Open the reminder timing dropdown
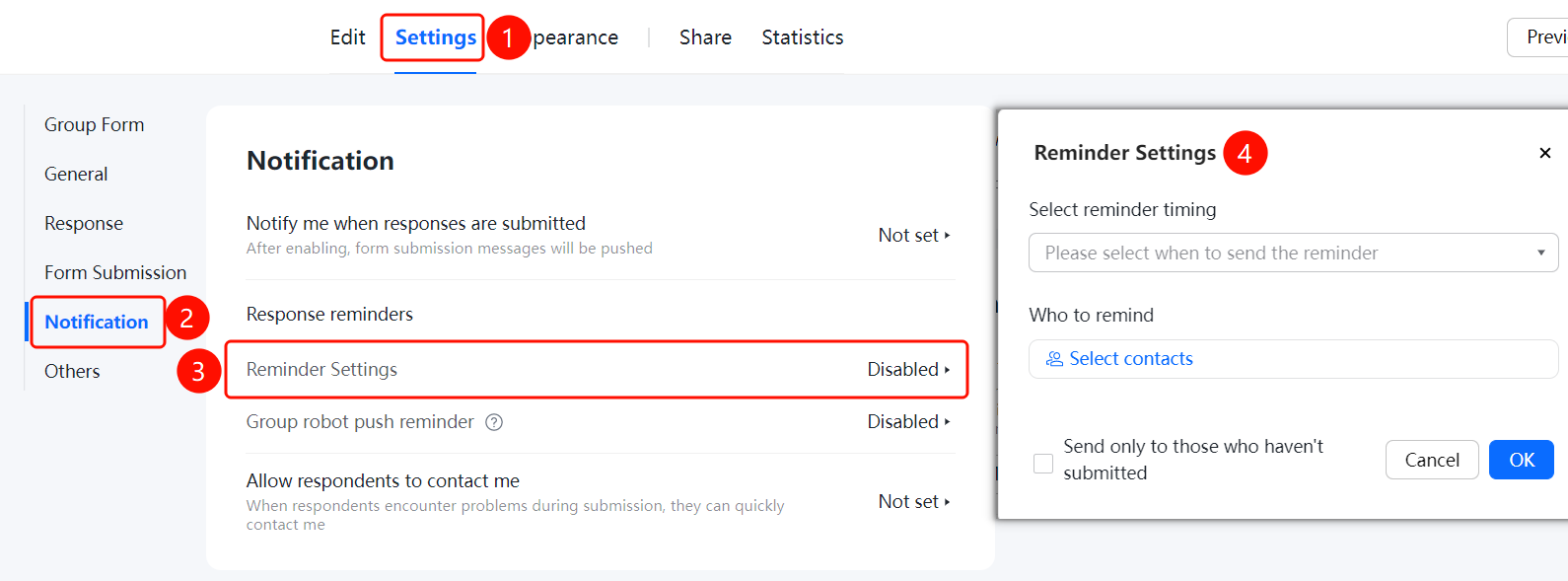This screenshot has height=581, width=1568. point(1293,253)
